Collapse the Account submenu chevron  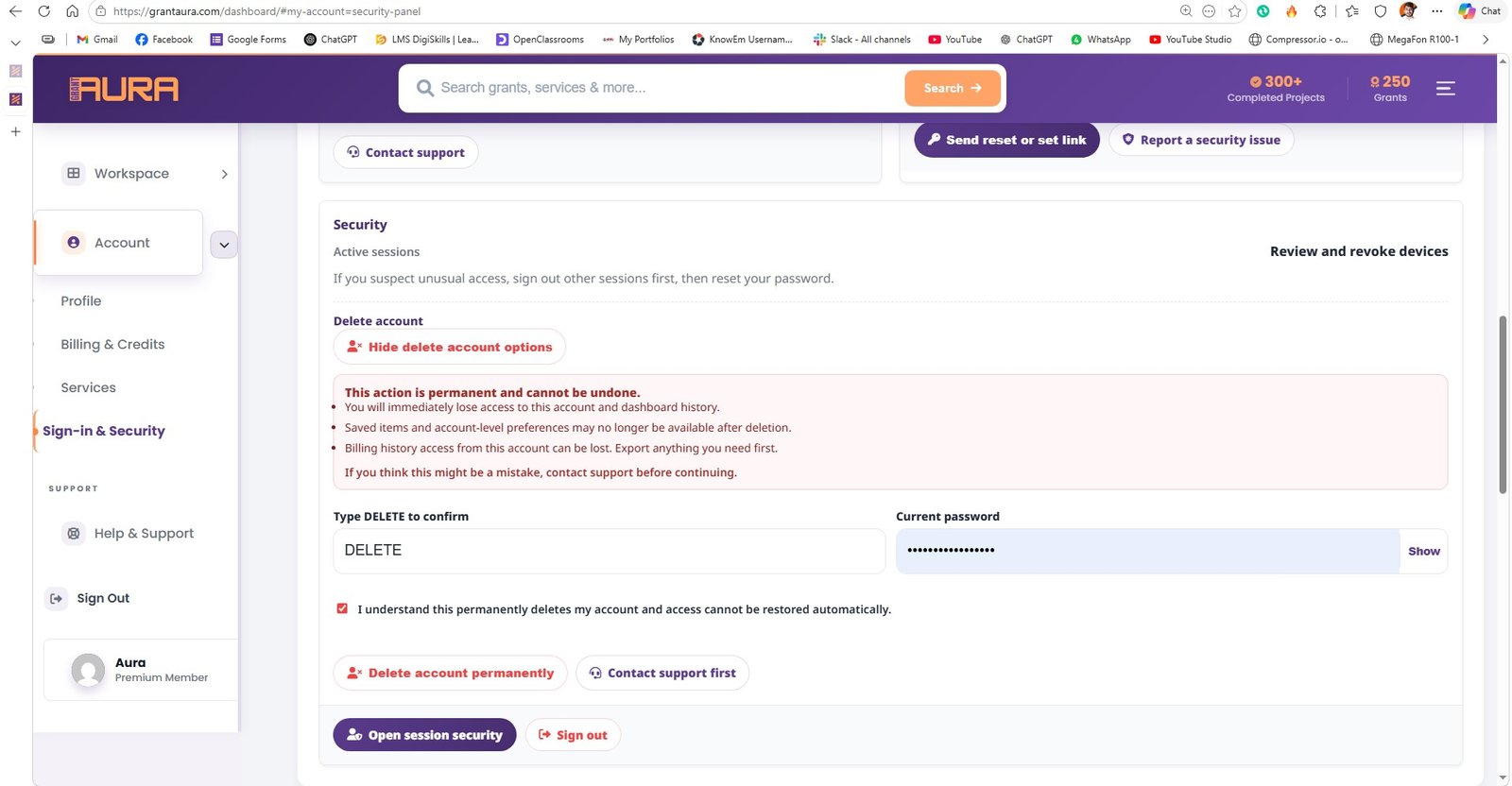[x=224, y=245]
